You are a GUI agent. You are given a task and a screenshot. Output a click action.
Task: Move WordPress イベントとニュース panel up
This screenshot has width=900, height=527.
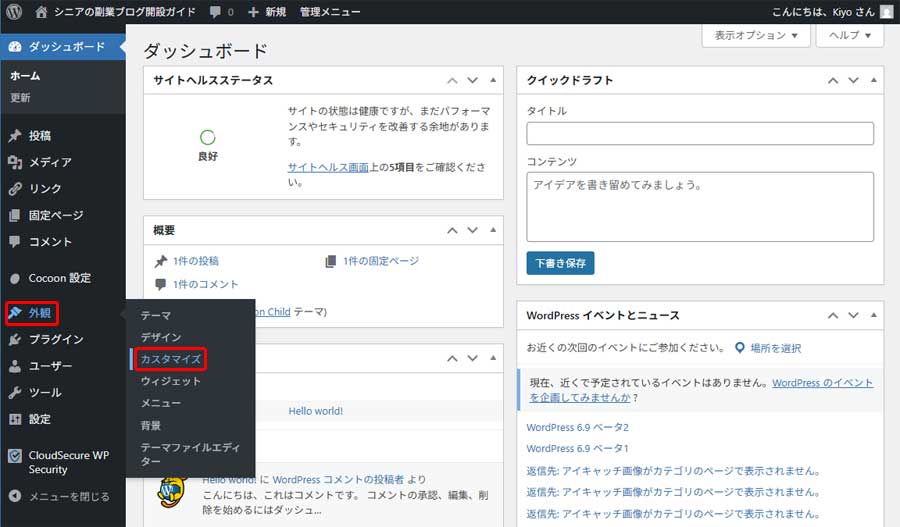[833, 315]
